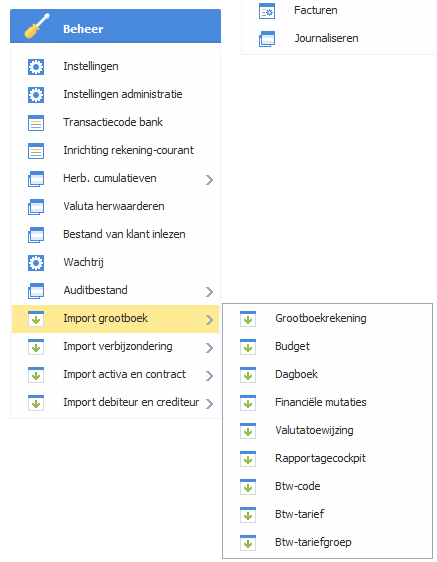The image size is (437, 562).
Task: Expand the Auditbestand submenu chevron
Action: 210,291
